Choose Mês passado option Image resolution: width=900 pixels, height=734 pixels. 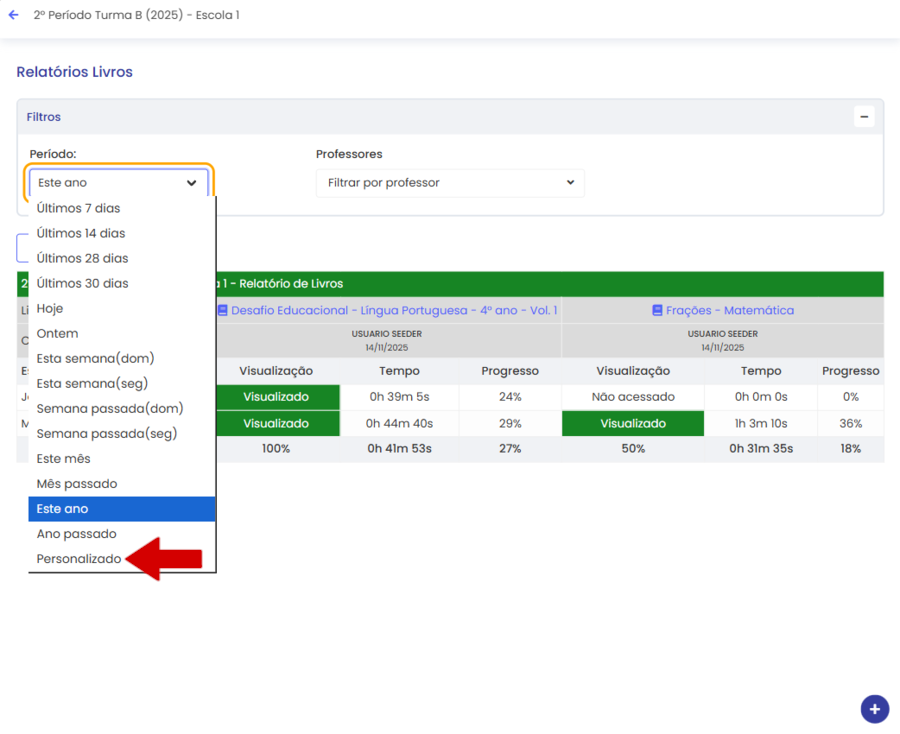point(77,484)
